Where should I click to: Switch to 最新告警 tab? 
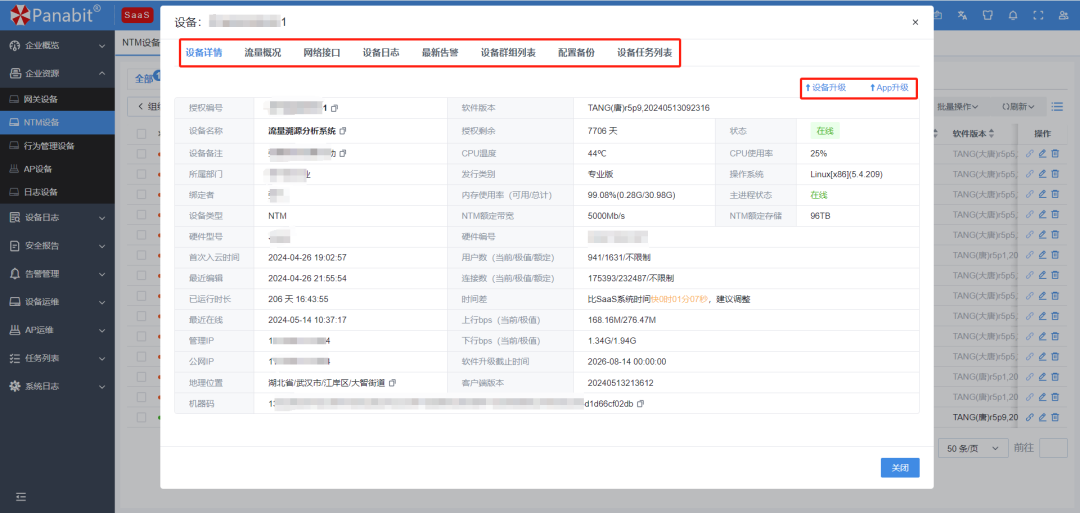click(x=440, y=52)
